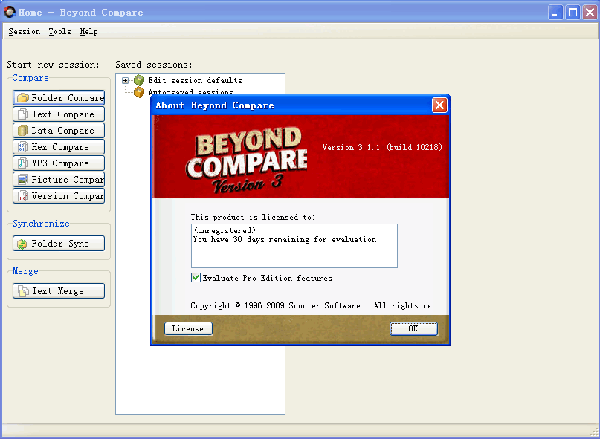
Task: Click the Picture Compare image icon
Action: pos(23,180)
